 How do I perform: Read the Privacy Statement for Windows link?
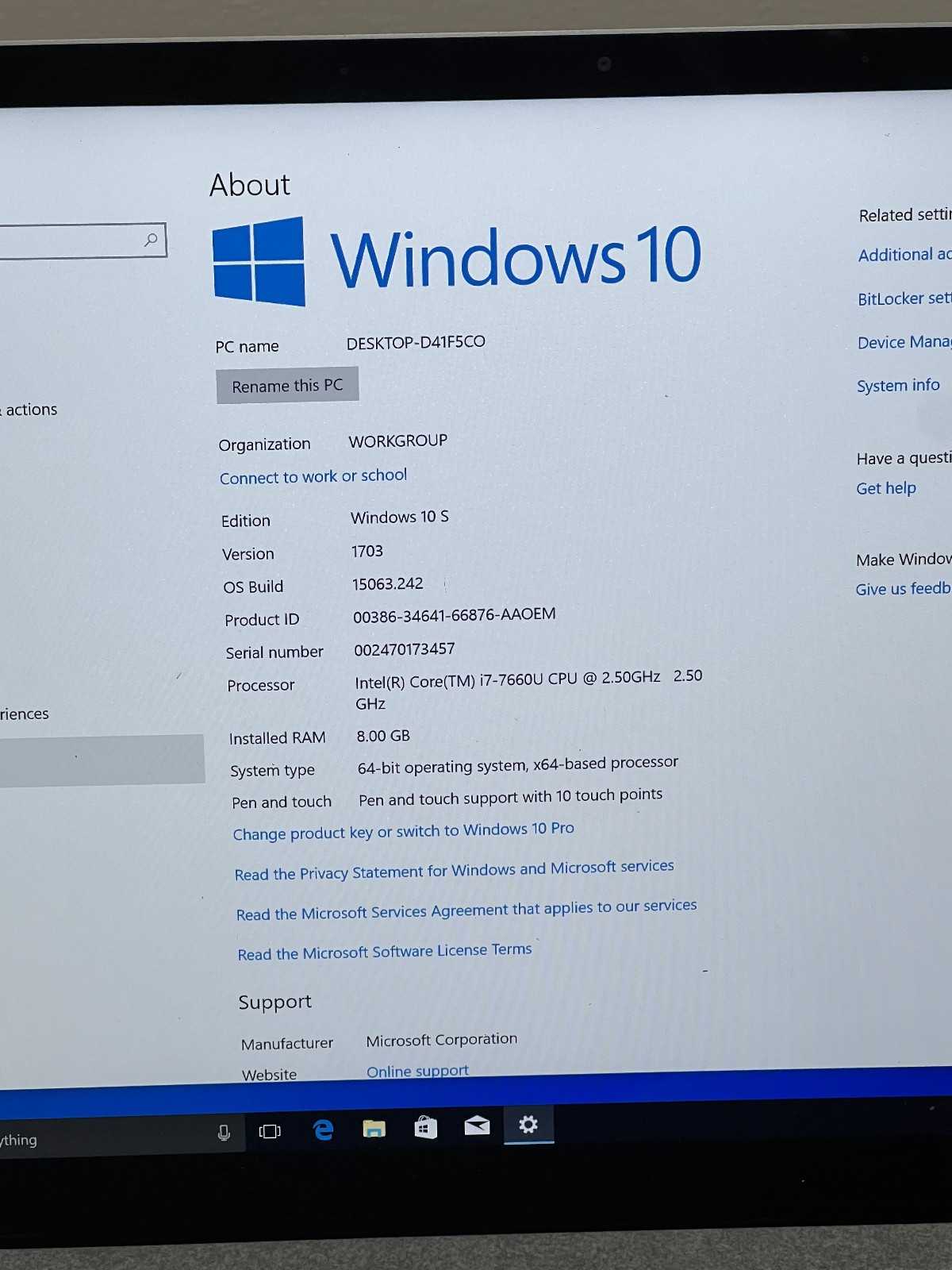455,870
